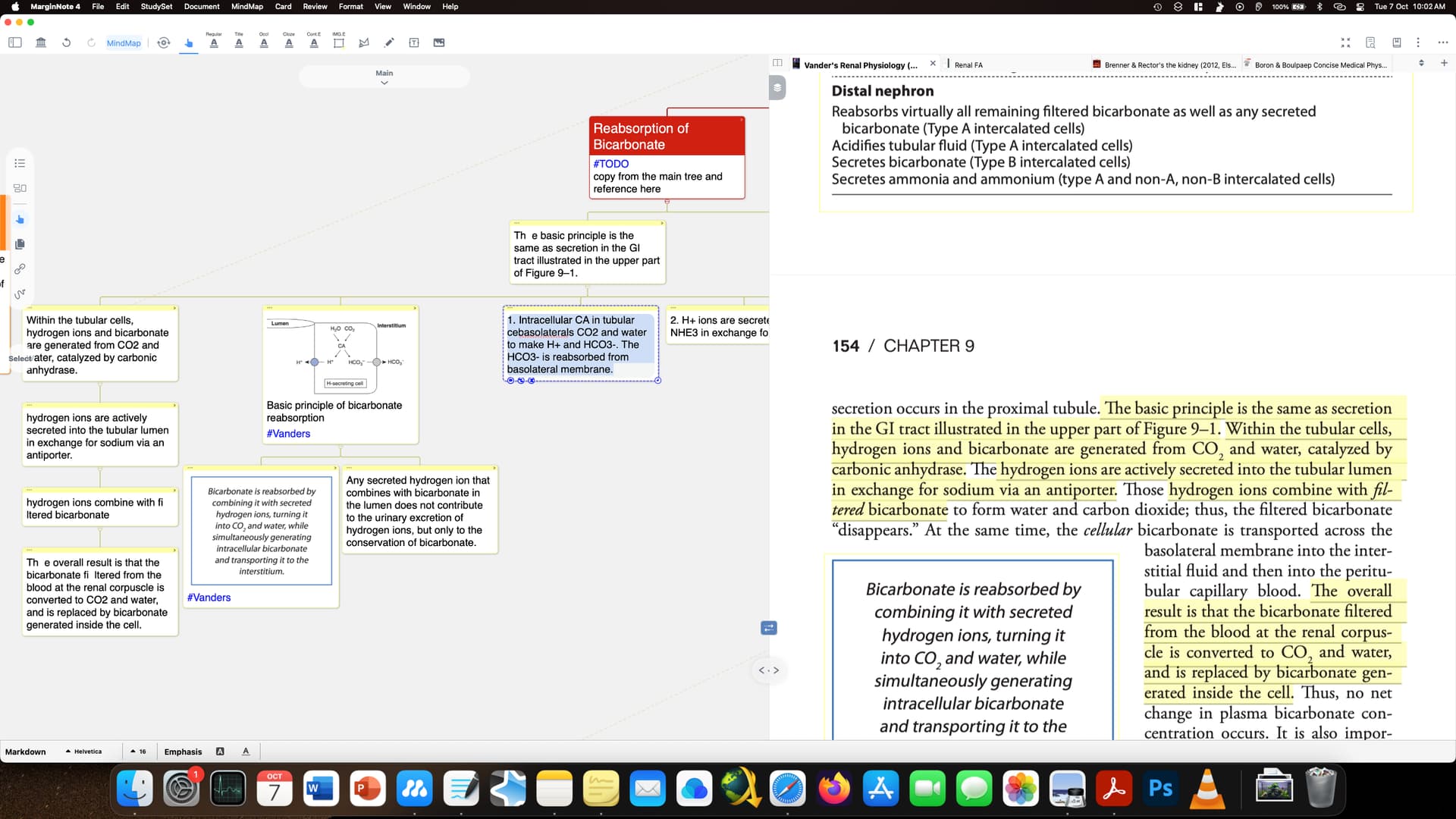The width and height of the screenshot is (1456, 819).
Task: Click the undo arrow in toolbar
Action: pyautogui.click(x=67, y=42)
